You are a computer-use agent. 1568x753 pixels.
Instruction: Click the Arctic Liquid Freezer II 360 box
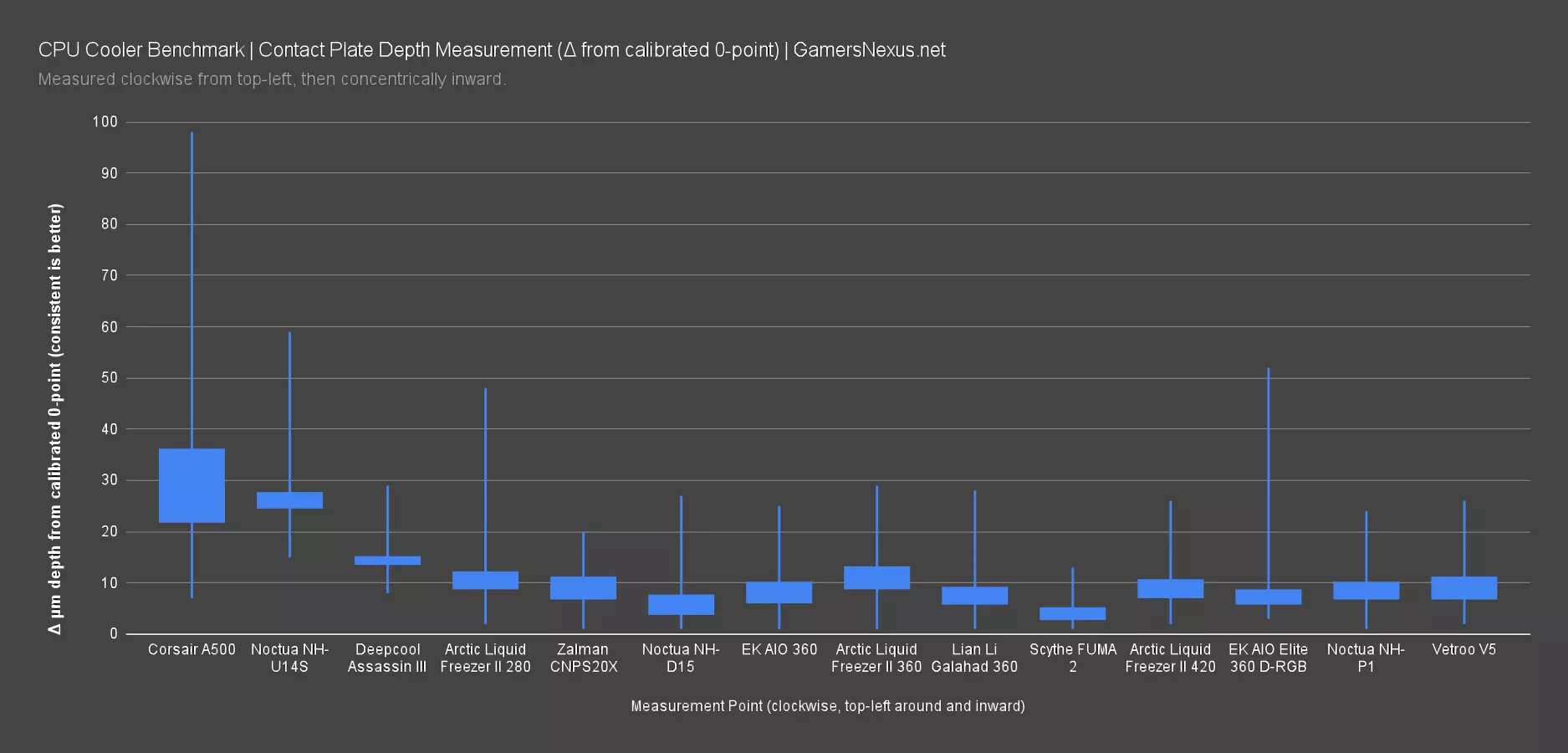click(x=876, y=577)
